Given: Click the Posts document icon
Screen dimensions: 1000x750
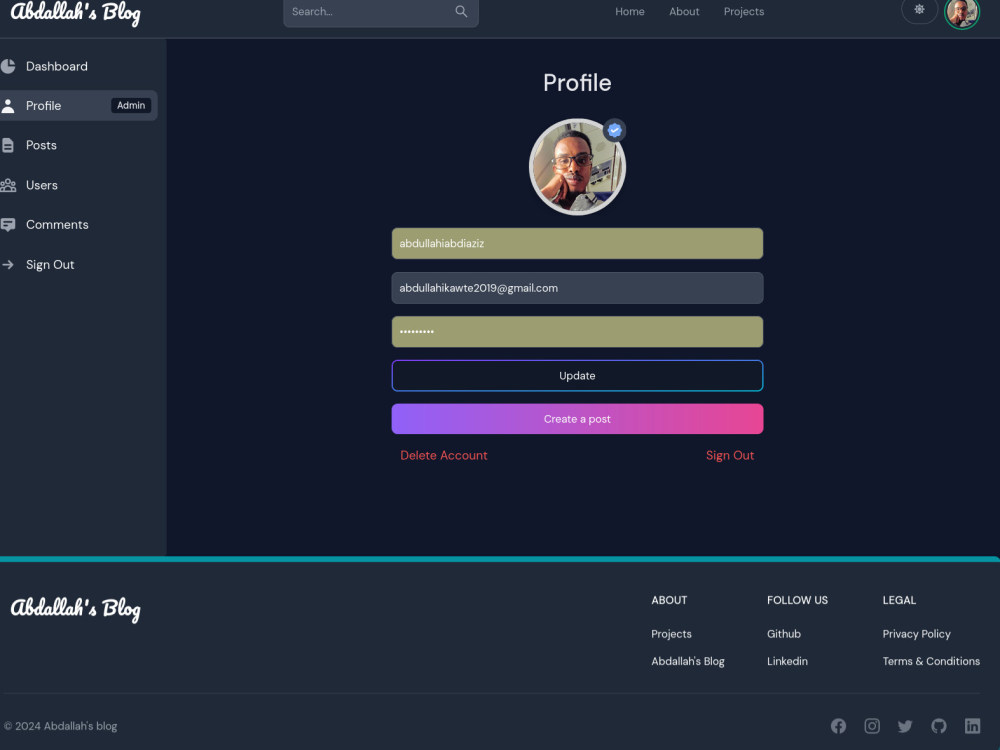Looking at the screenshot, I should pos(8,145).
